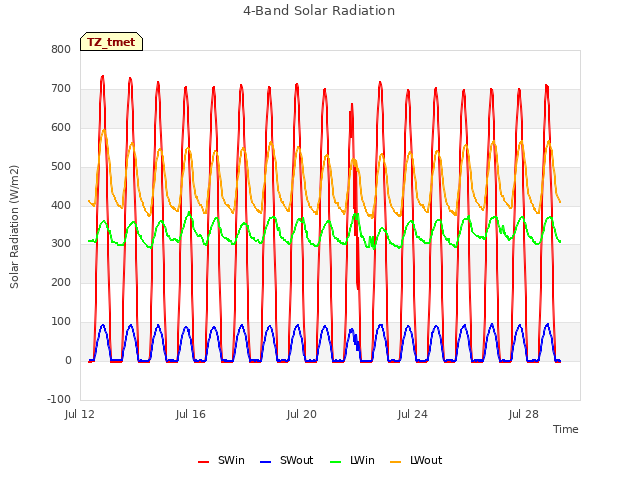
Task: Toggle the LWin series legend entry
Action: pyautogui.click(x=352, y=460)
